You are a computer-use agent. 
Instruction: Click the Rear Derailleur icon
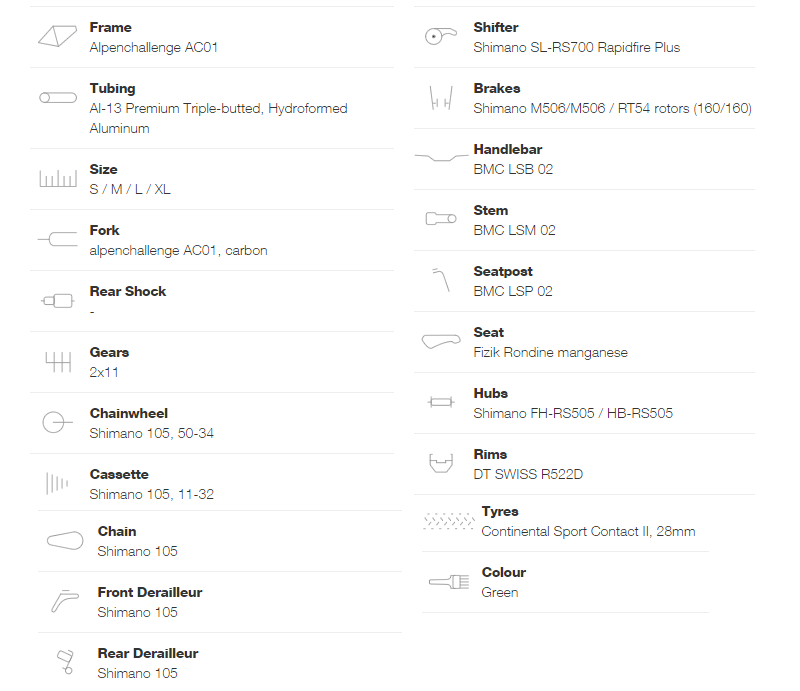65,662
